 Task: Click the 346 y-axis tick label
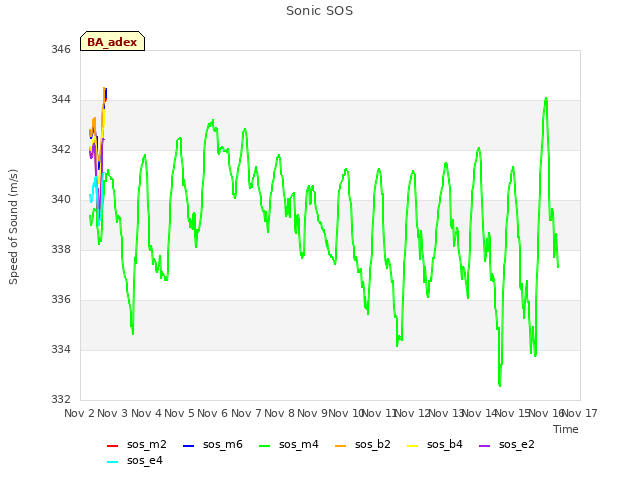(x=61, y=49)
